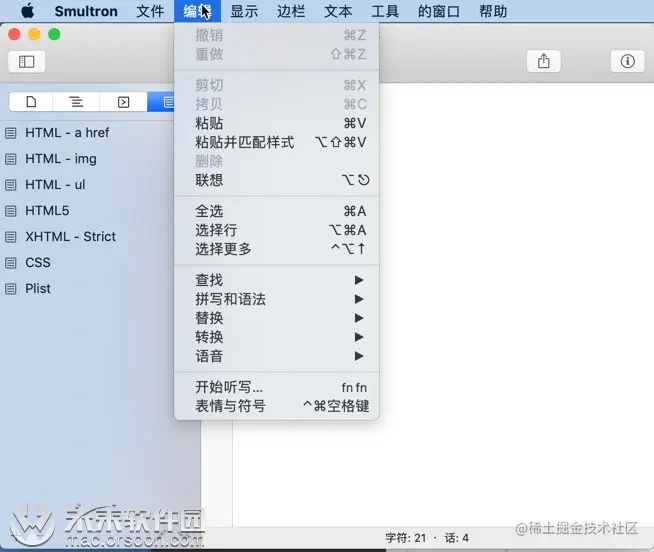Expand the 语音 submenu
The height and width of the screenshot is (552, 654).
(277, 356)
